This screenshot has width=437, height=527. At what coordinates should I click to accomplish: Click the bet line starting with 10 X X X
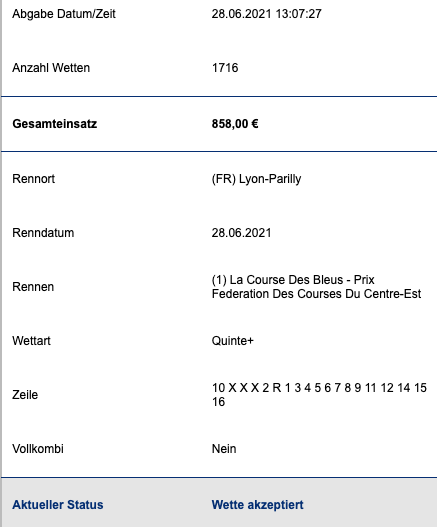click(x=319, y=395)
